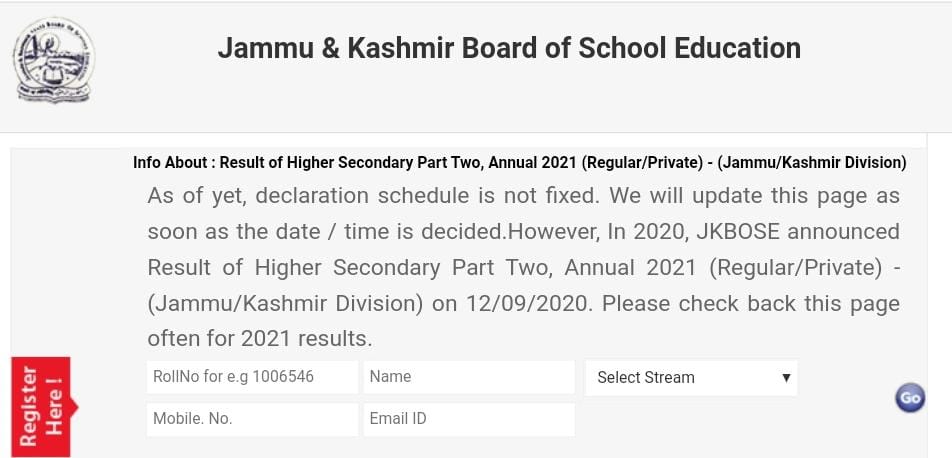Activate the Email ID field

click(x=468, y=419)
